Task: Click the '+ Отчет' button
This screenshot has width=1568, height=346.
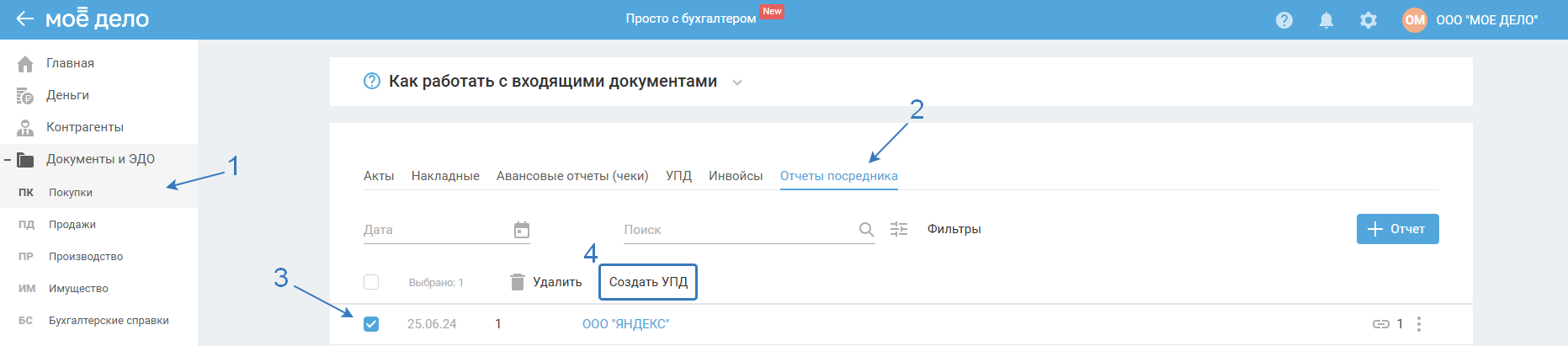Action: [x=1397, y=229]
